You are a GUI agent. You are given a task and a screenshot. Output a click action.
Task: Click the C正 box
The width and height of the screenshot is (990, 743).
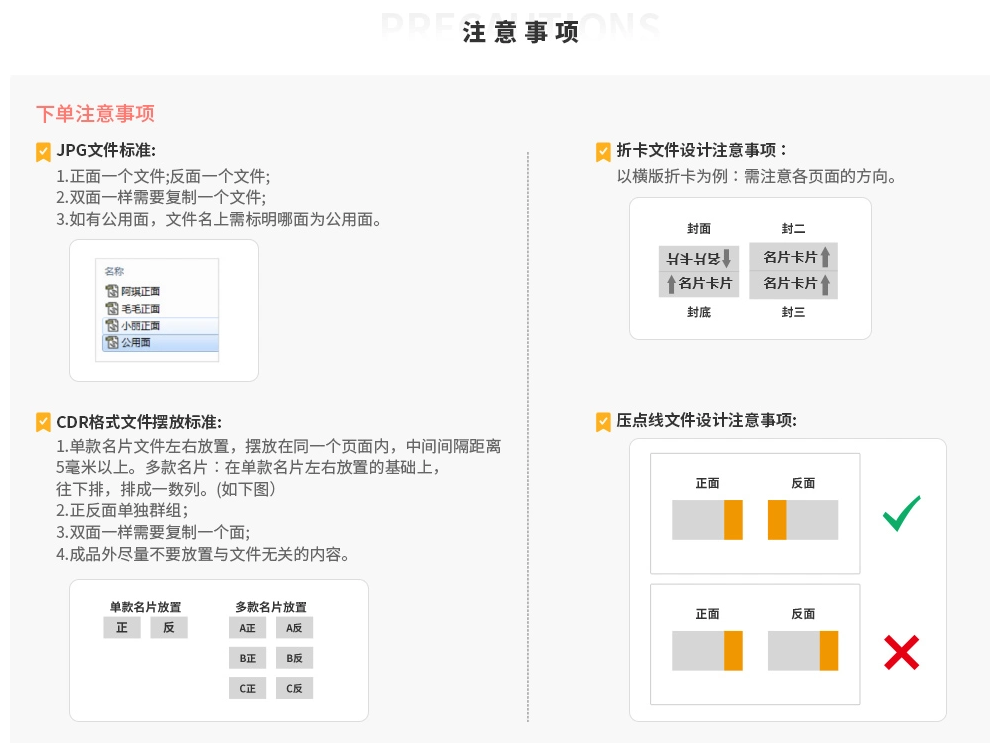[248, 689]
